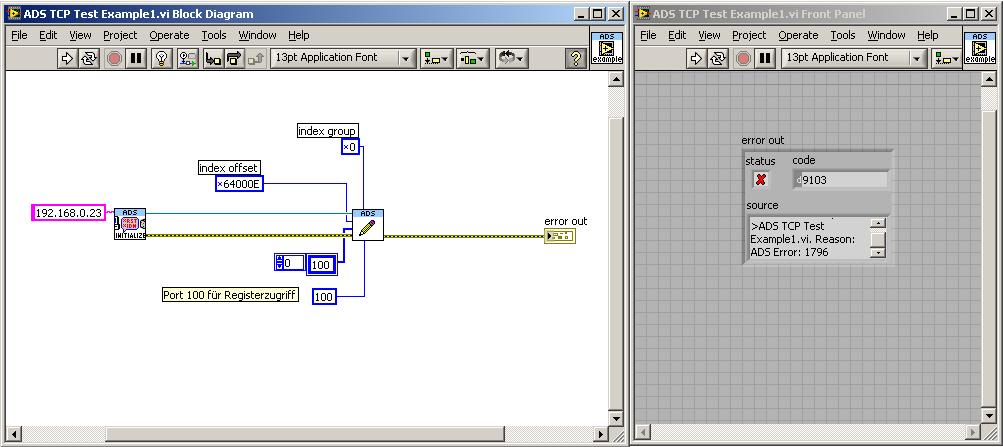Image resolution: width=1003 pixels, height=447 pixels.
Task: Click the Port 100 für Registerzugriff comment
Action: [x=230, y=295]
